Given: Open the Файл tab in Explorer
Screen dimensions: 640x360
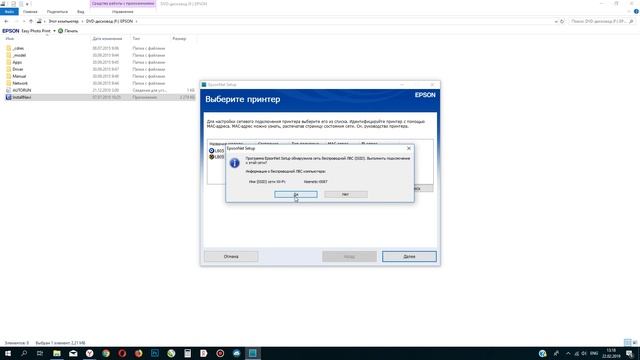Looking at the screenshot, I should click(9, 12).
